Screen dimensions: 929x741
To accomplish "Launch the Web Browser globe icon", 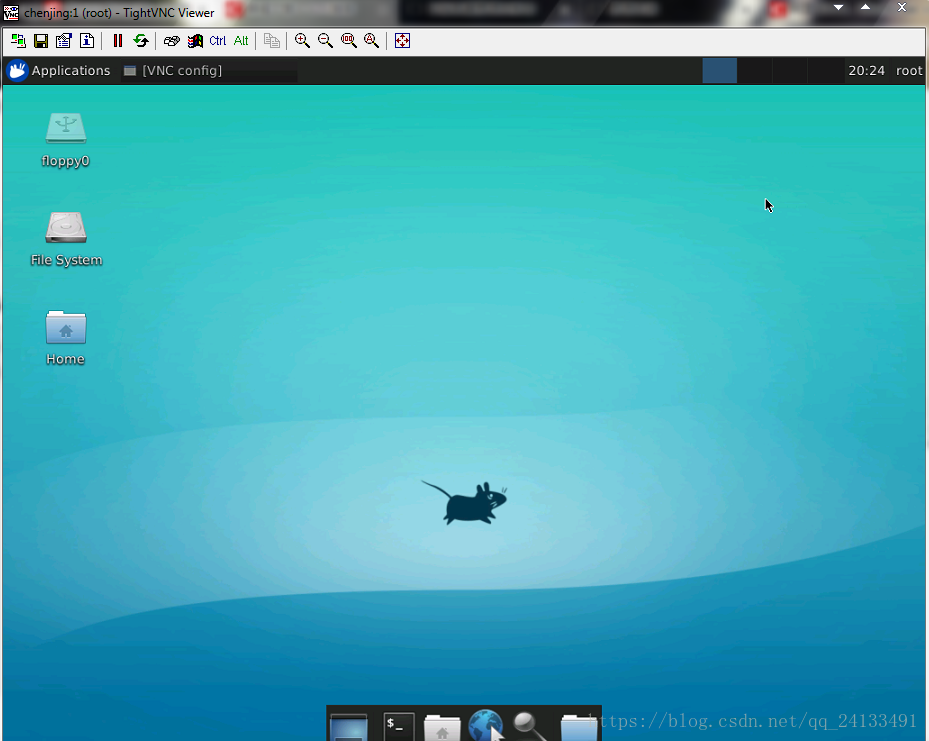I will click(x=486, y=726).
